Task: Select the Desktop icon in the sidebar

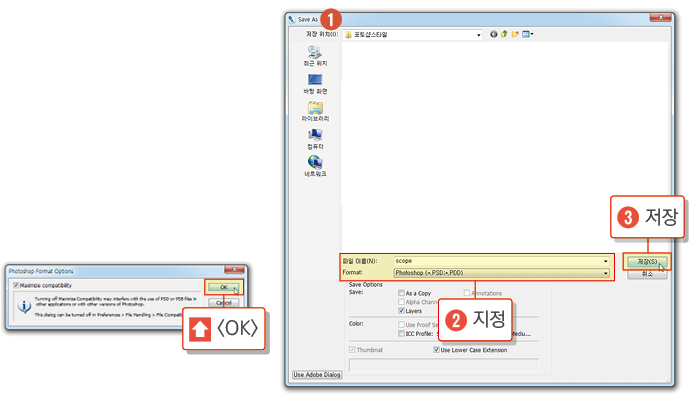Action: point(315,83)
